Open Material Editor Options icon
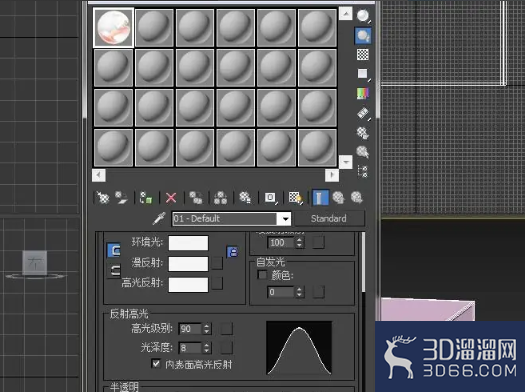The height and width of the screenshot is (392, 525). pyautogui.click(x=363, y=133)
